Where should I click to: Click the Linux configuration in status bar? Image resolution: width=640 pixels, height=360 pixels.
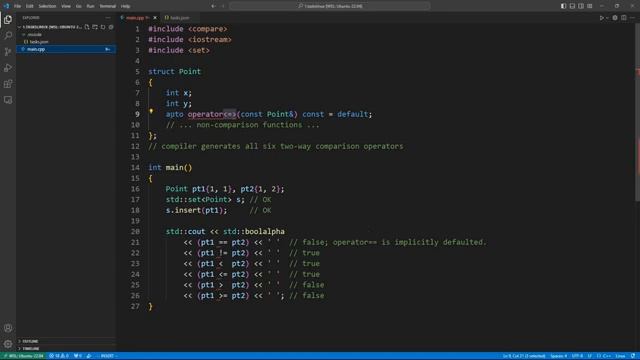(620, 356)
